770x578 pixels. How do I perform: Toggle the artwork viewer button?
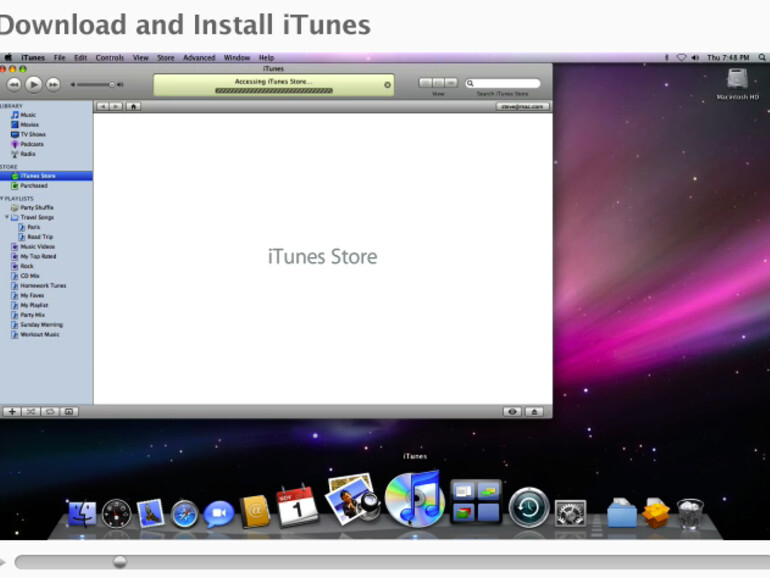[x=69, y=412]
